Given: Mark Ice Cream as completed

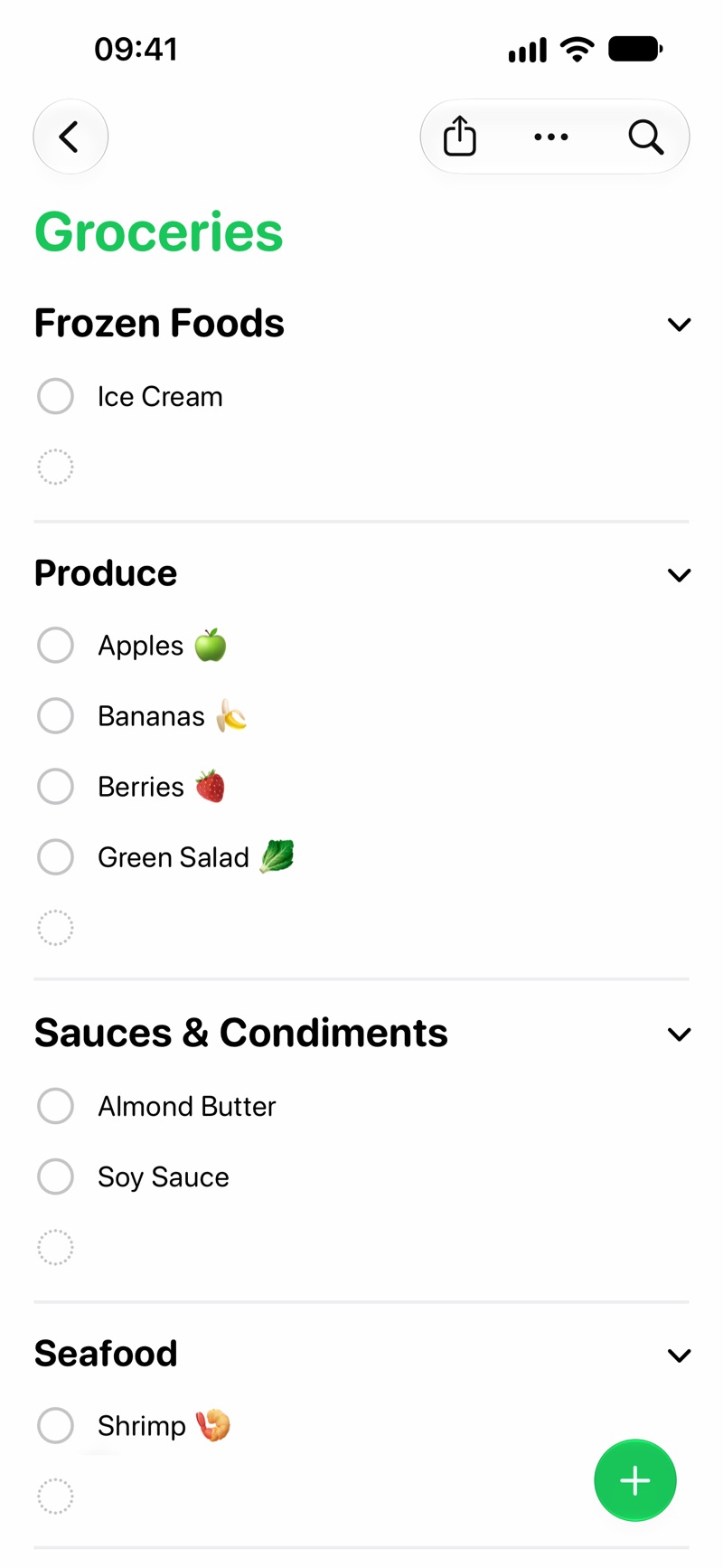Looking at the screenshot, I should (55, 396).
